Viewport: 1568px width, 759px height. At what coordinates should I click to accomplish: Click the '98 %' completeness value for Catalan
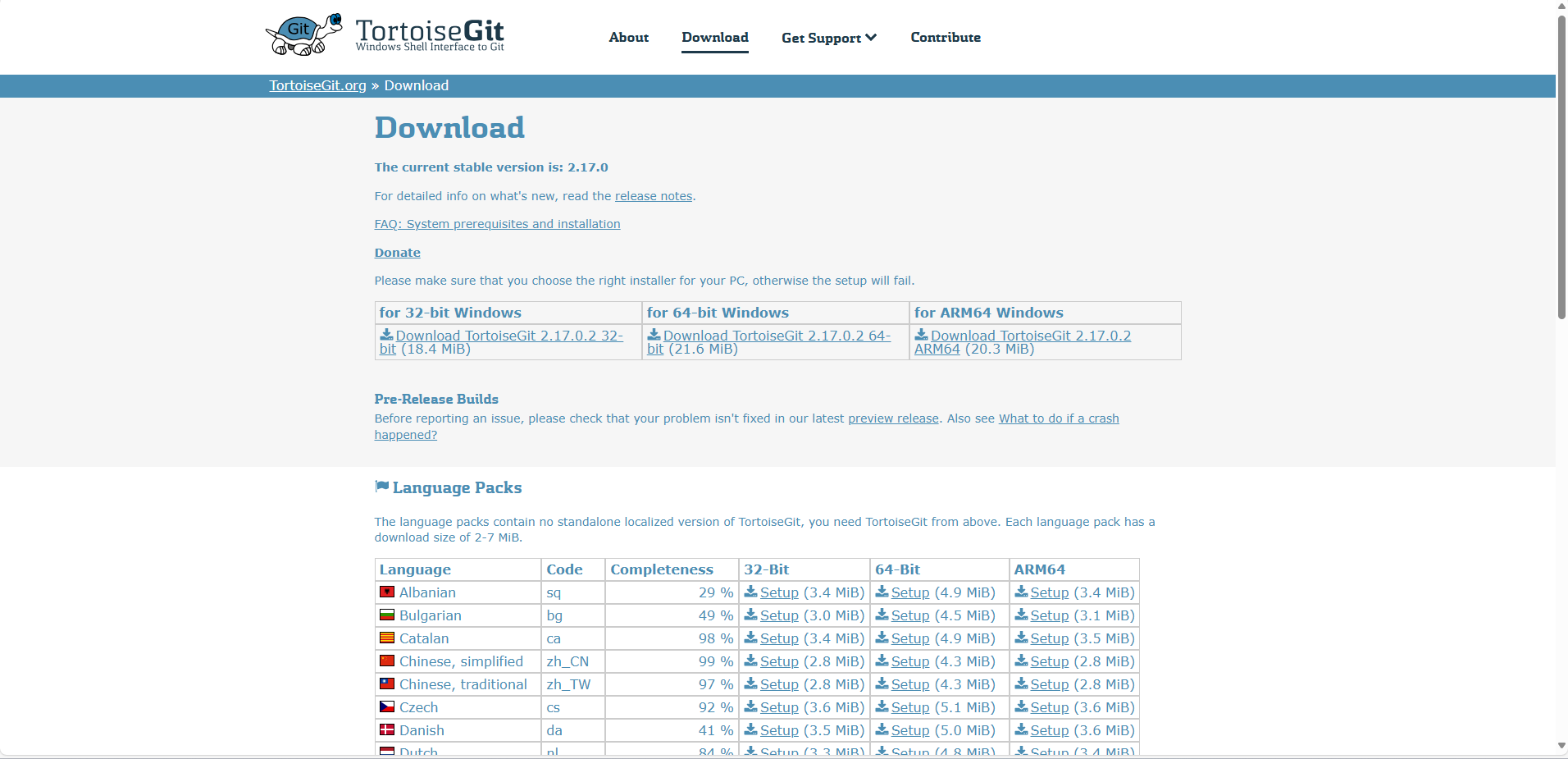click(716, 638)
